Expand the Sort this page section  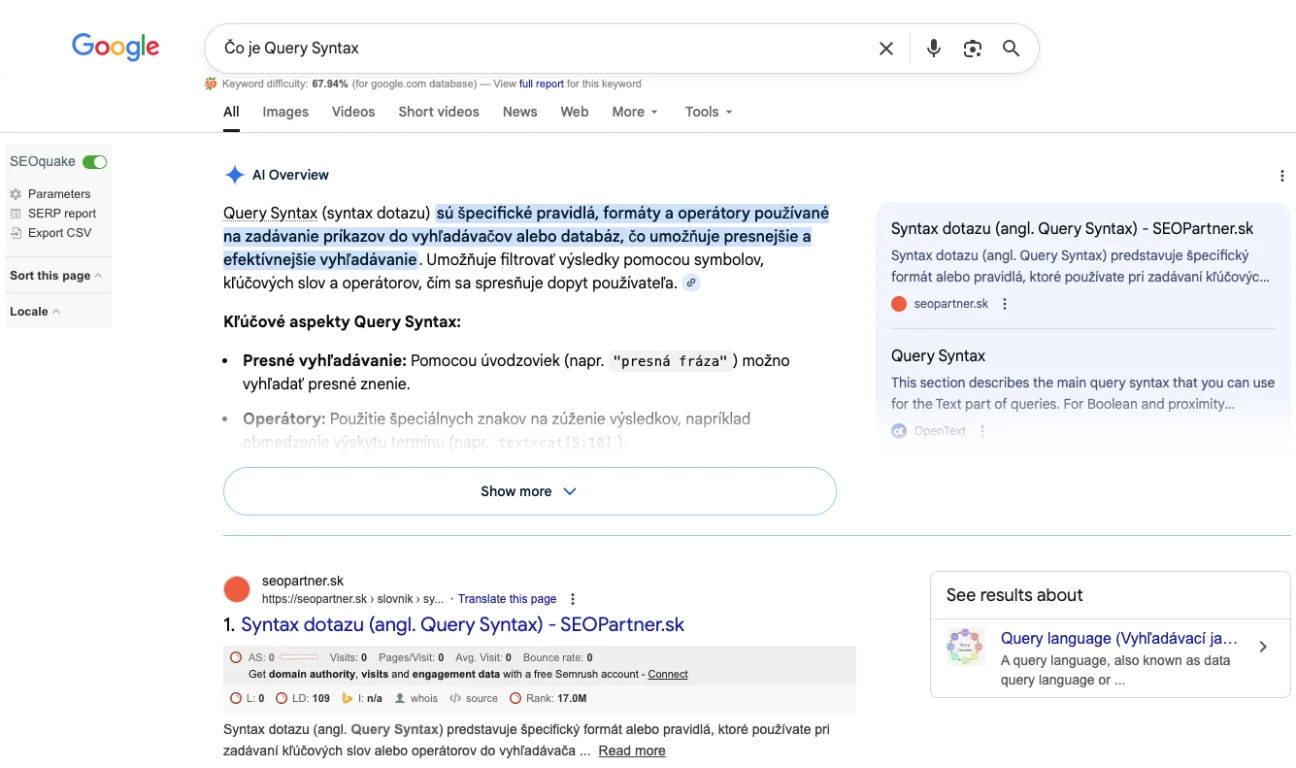tap(55, 276)
